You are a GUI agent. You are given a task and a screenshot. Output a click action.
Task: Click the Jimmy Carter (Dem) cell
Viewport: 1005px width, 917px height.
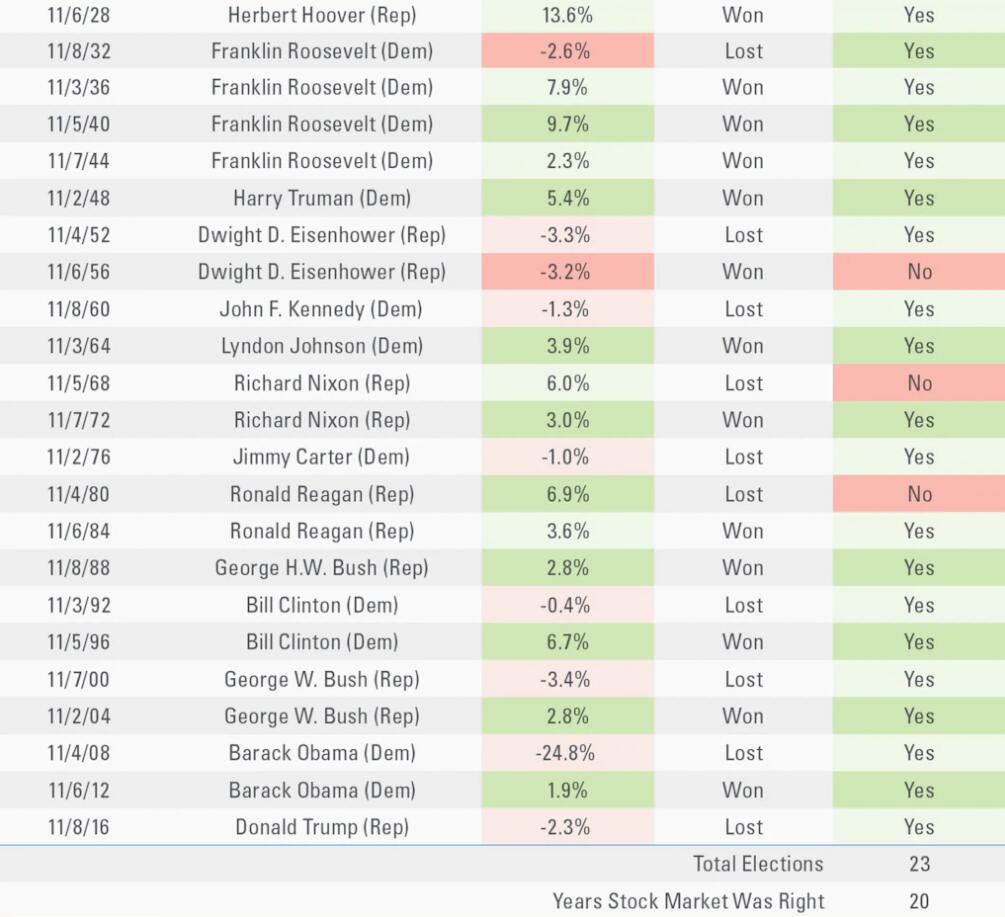320,457
